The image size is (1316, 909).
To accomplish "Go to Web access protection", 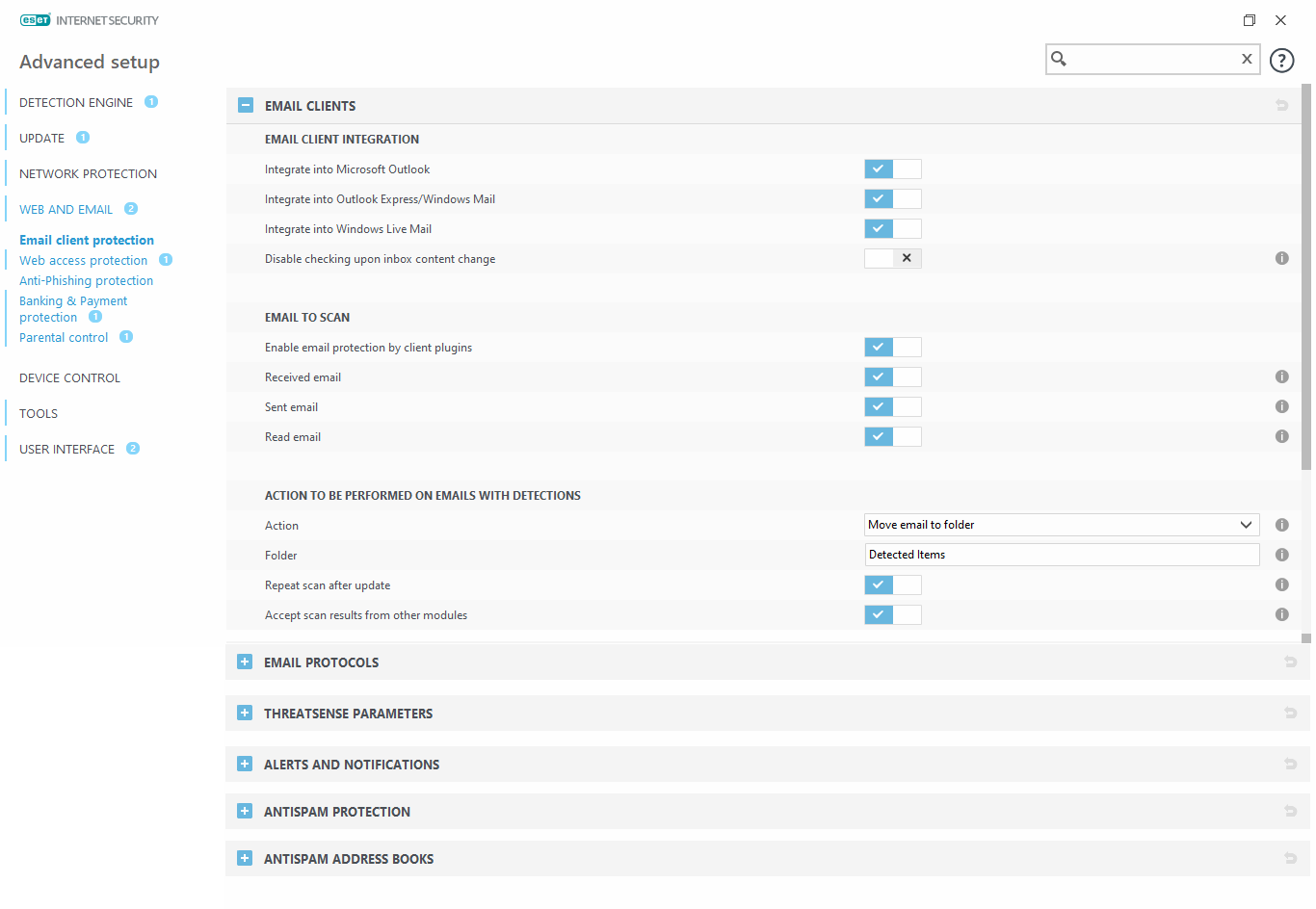I will [84, 260].
